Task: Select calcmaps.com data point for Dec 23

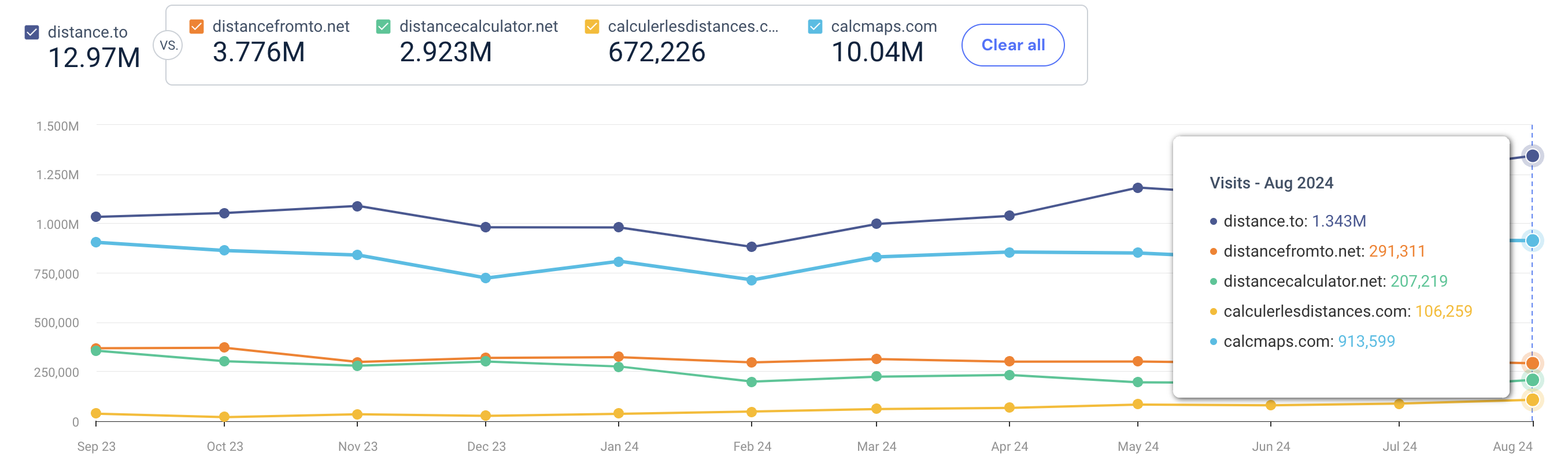Action: pos(486,278)
